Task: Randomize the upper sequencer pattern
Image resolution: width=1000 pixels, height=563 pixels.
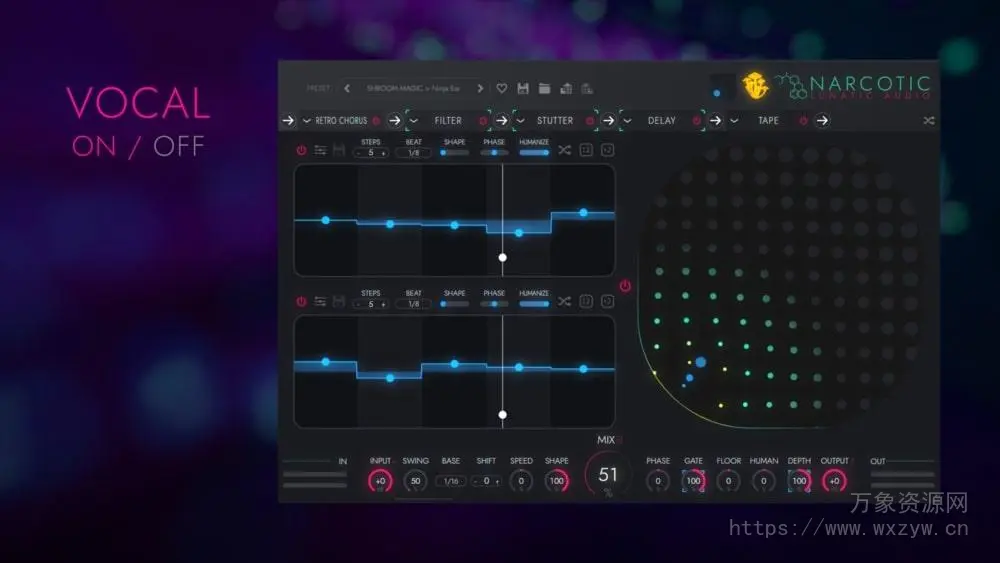Action: pos(564,150)
